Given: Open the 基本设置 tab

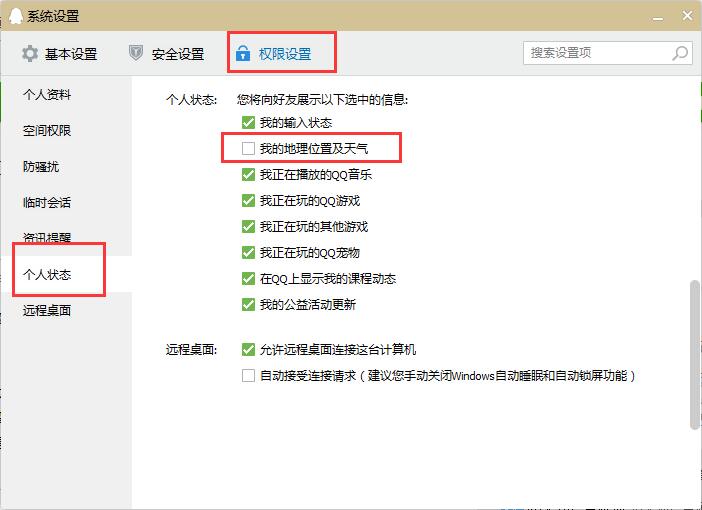Looking at the screenshot, I should (60, 54).
